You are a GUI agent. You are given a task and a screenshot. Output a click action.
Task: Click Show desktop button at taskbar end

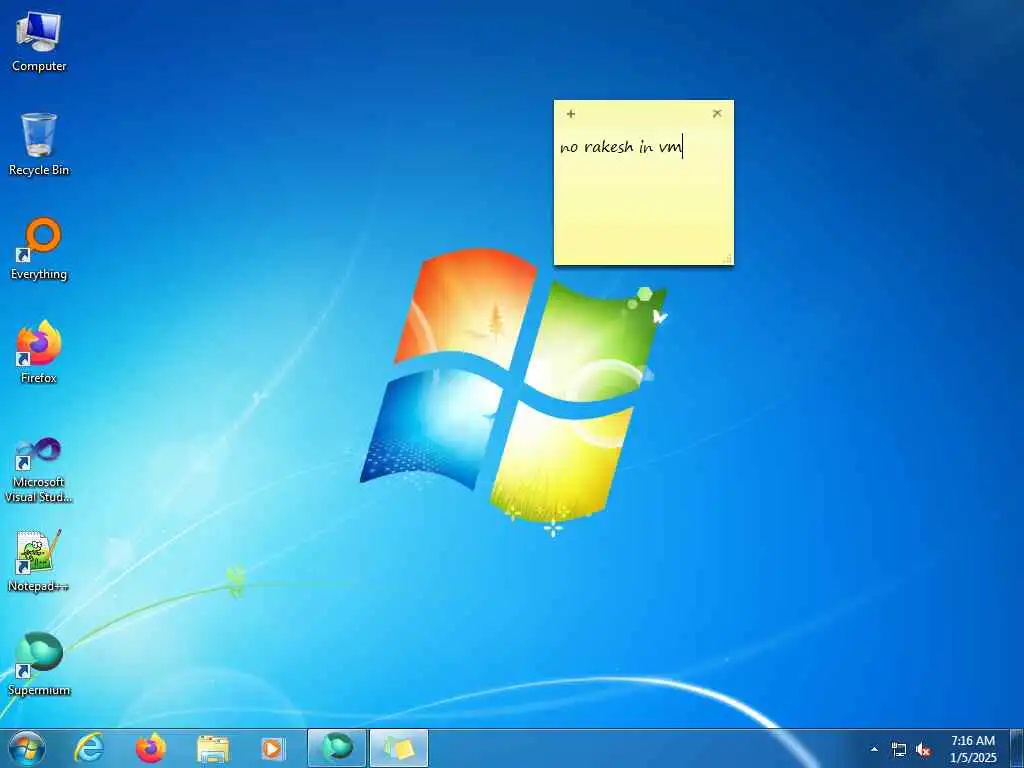(x=1017, y=748)
